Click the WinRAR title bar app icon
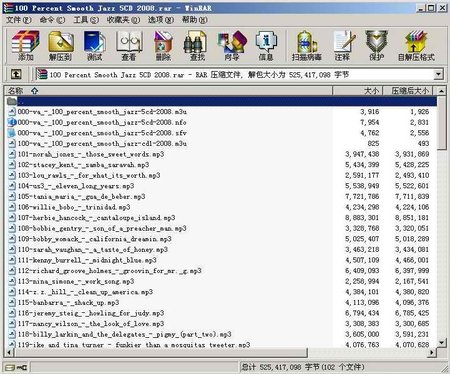Screen dimensions: 450x374 8,7
